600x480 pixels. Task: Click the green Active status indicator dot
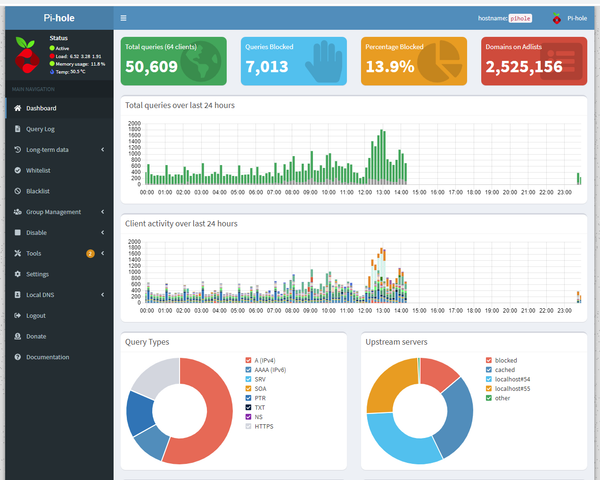click(x=52, y=48)
